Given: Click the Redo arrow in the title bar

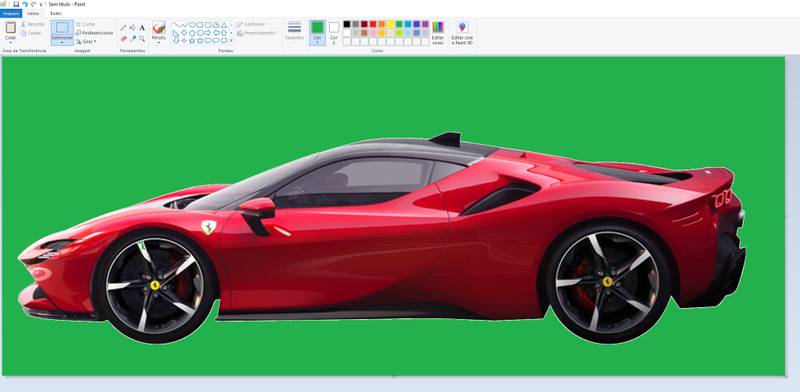Looking at the screenshot, I should pos(34,4).
